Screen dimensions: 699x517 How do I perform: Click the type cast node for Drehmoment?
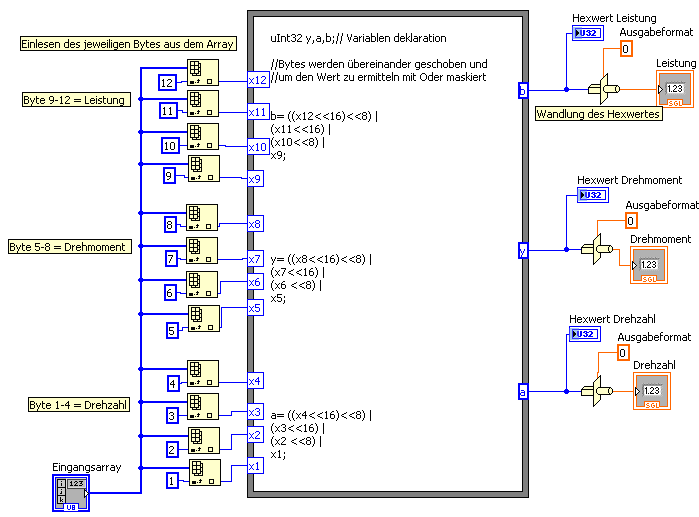pyautogui.click(x=597, y=249)
